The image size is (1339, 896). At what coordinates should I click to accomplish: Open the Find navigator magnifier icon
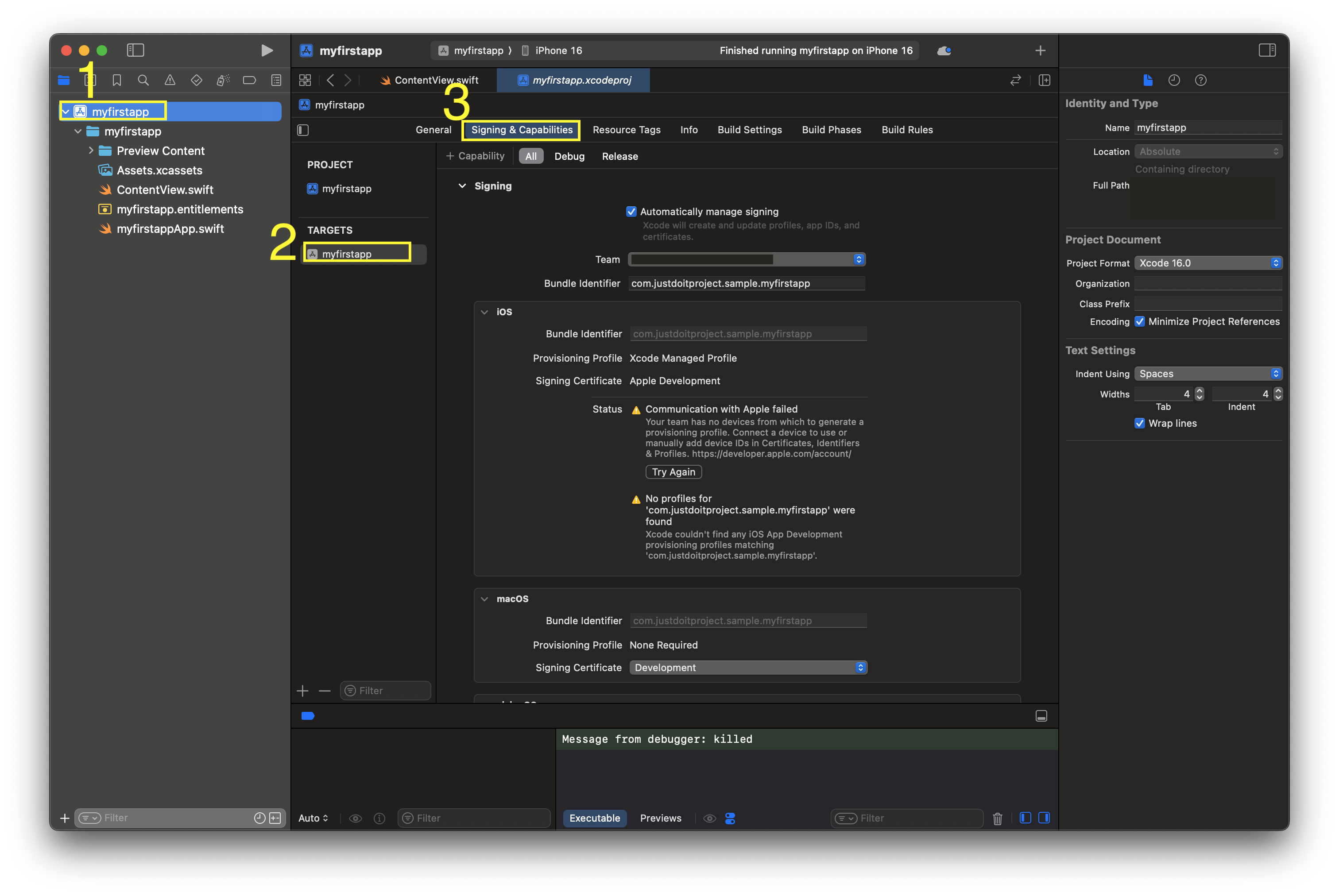point(143,81)
